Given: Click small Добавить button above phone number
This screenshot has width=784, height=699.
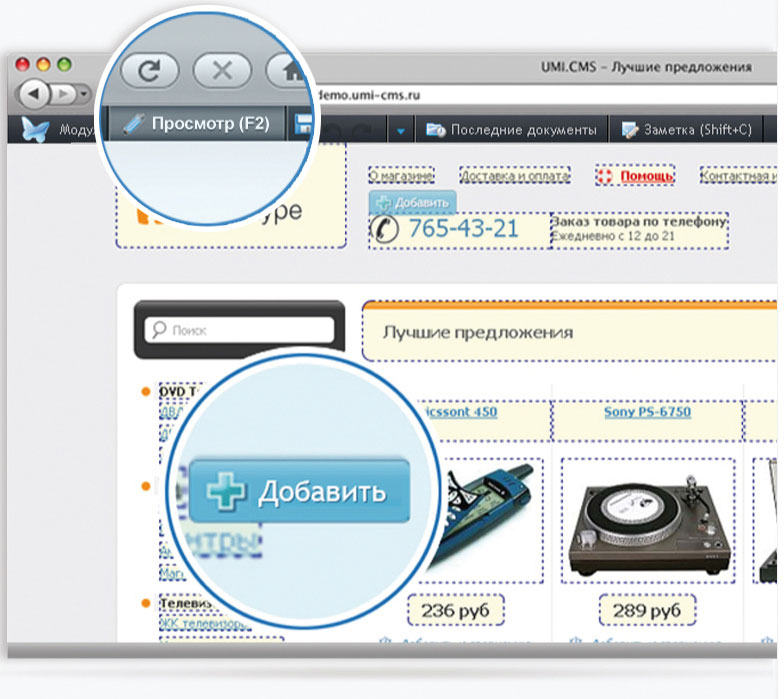Looking at the screenshot, I should coord(412,201).
